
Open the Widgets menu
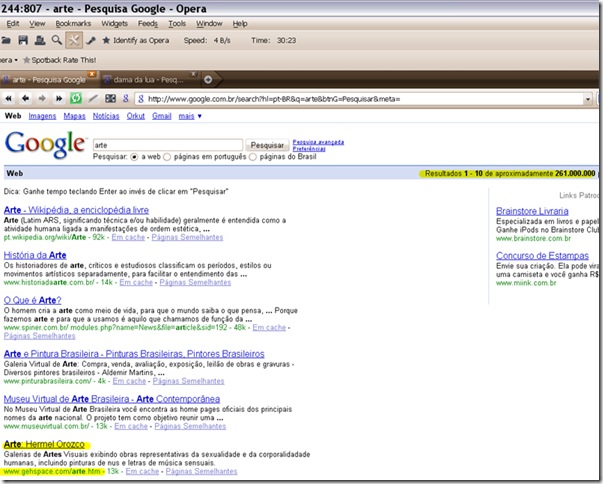pyautogui.click(x=115, y=23)
